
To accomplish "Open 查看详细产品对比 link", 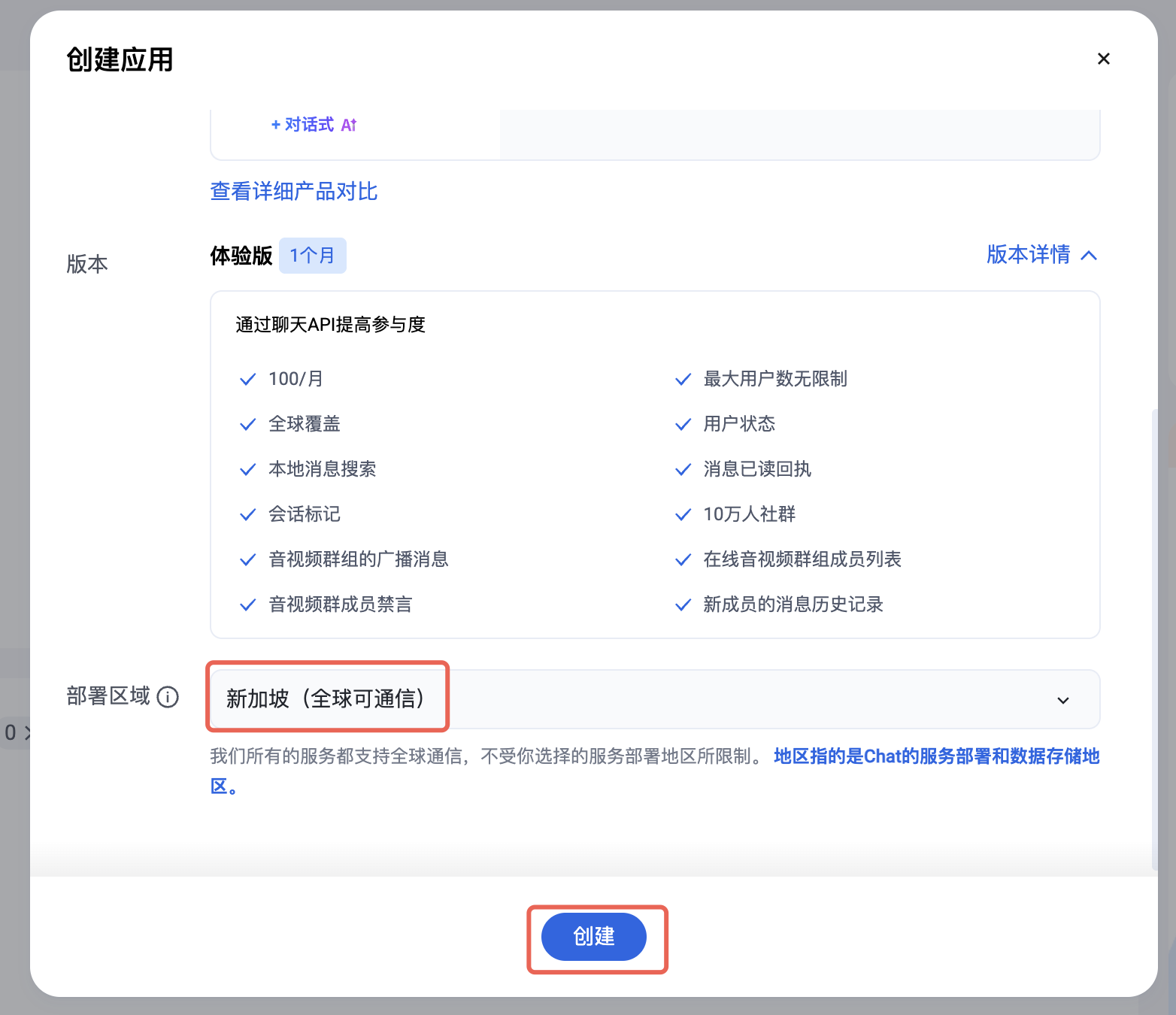I will pyautogui.click(x=294, y=192).
